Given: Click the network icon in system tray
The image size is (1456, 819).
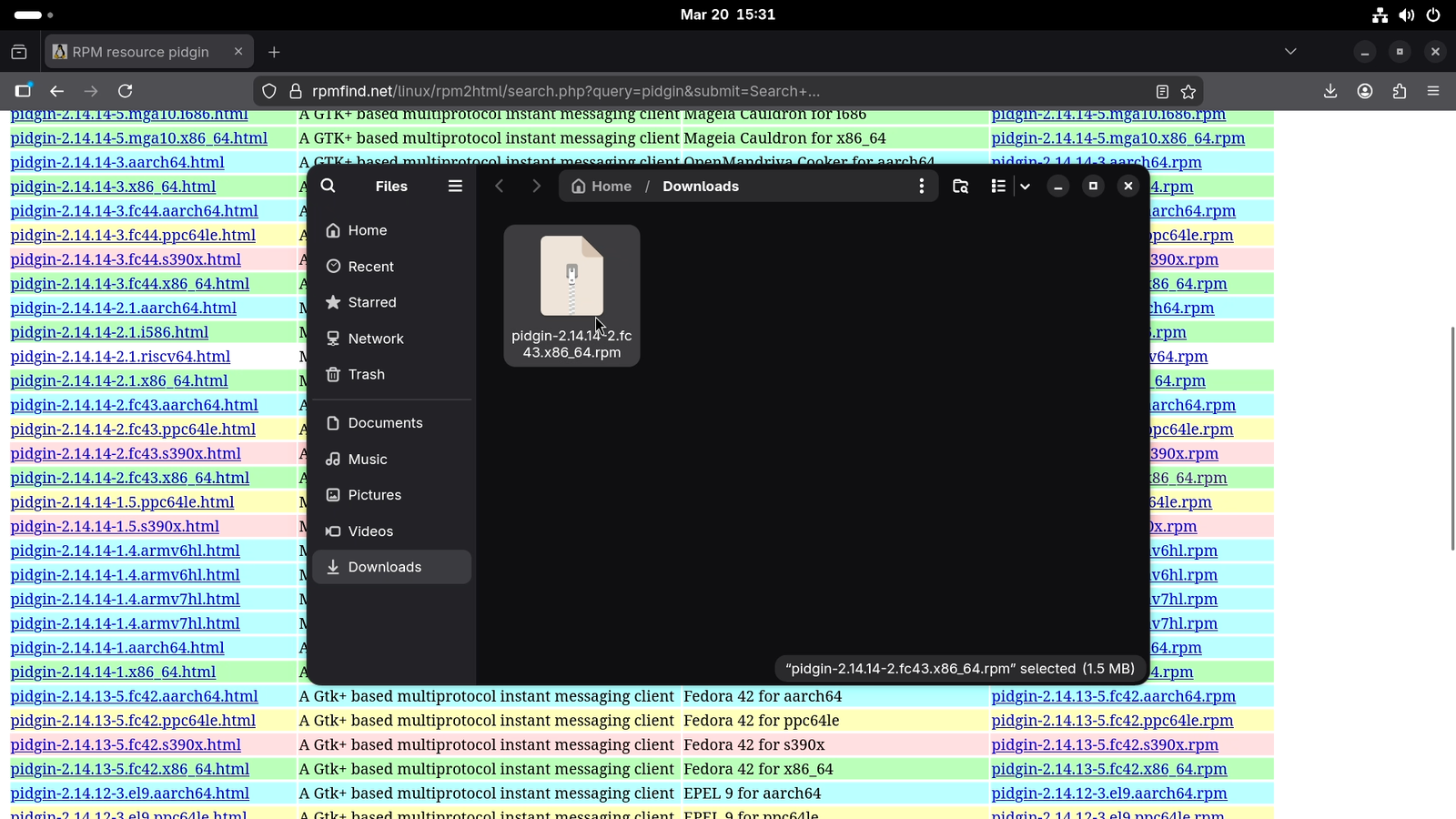Looking at the screenshot, I should 1380,15.
